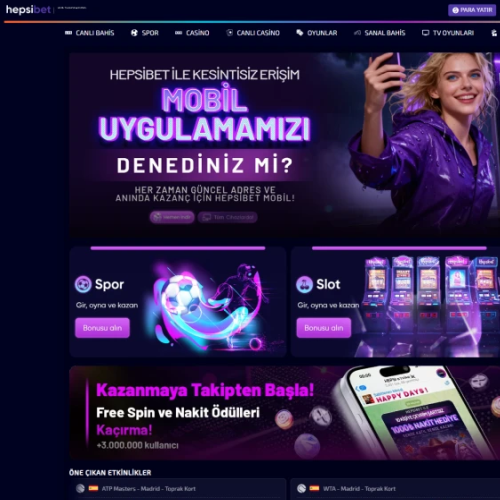The image size is (500, 500).
Task: Click the devices icon in Tüm Cihazlarda button
Action: pos(207,217)
